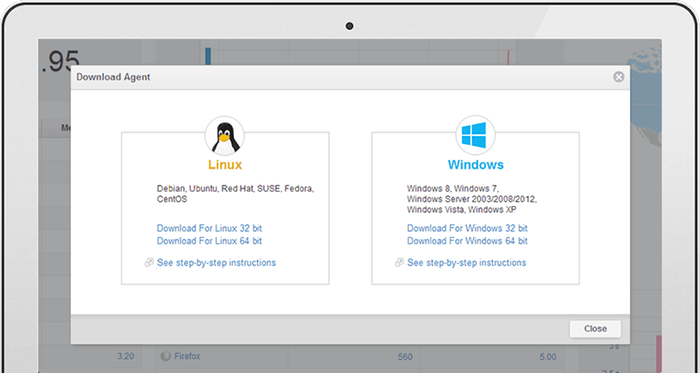700x373 pixels.
Task: Click the Firefox browser icon in background table
Action: click(x=166, y=356)
